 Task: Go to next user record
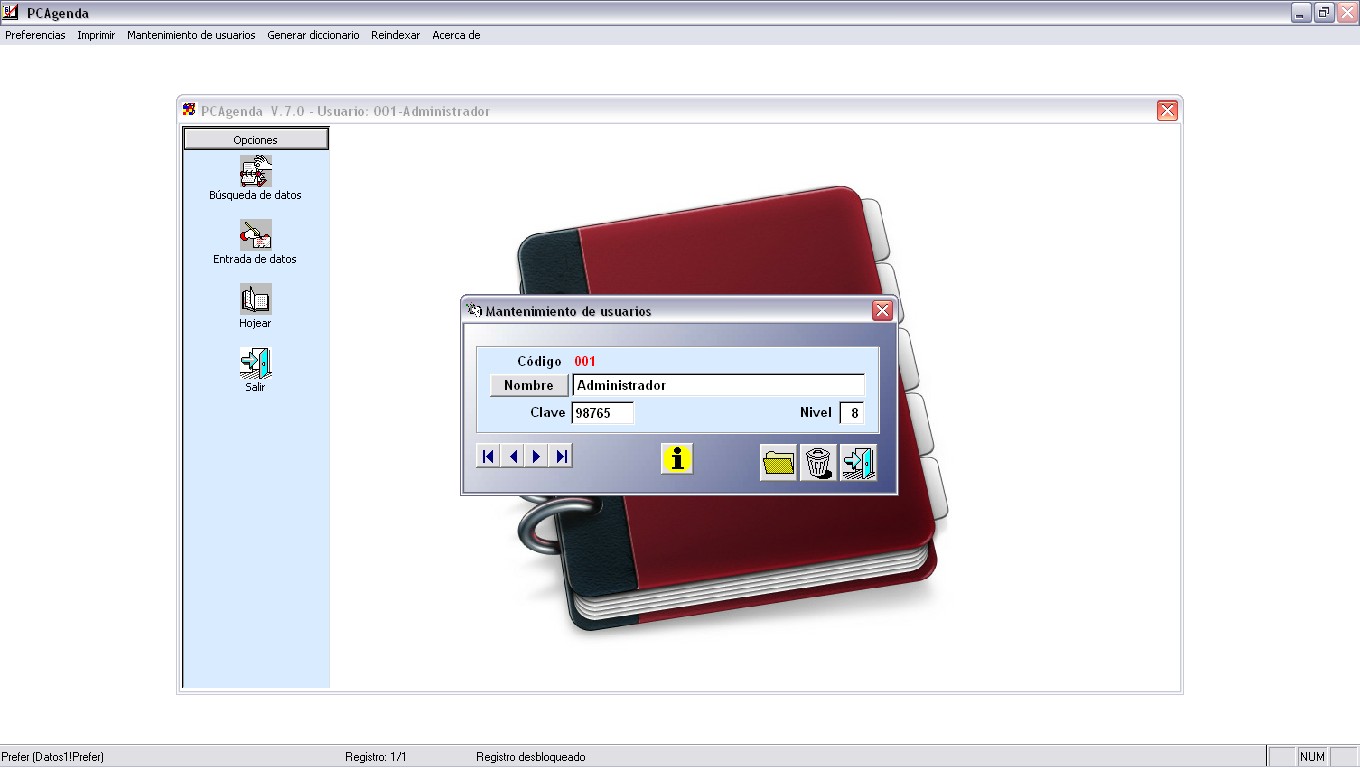(537, 456)
